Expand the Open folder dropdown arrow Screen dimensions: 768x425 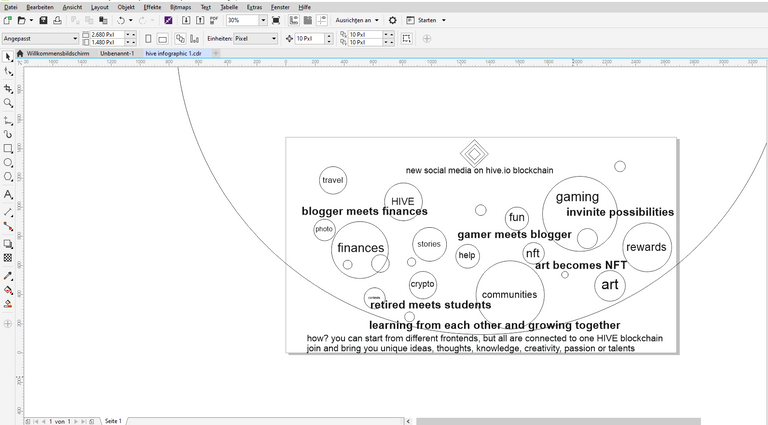(x=31, y=20)
